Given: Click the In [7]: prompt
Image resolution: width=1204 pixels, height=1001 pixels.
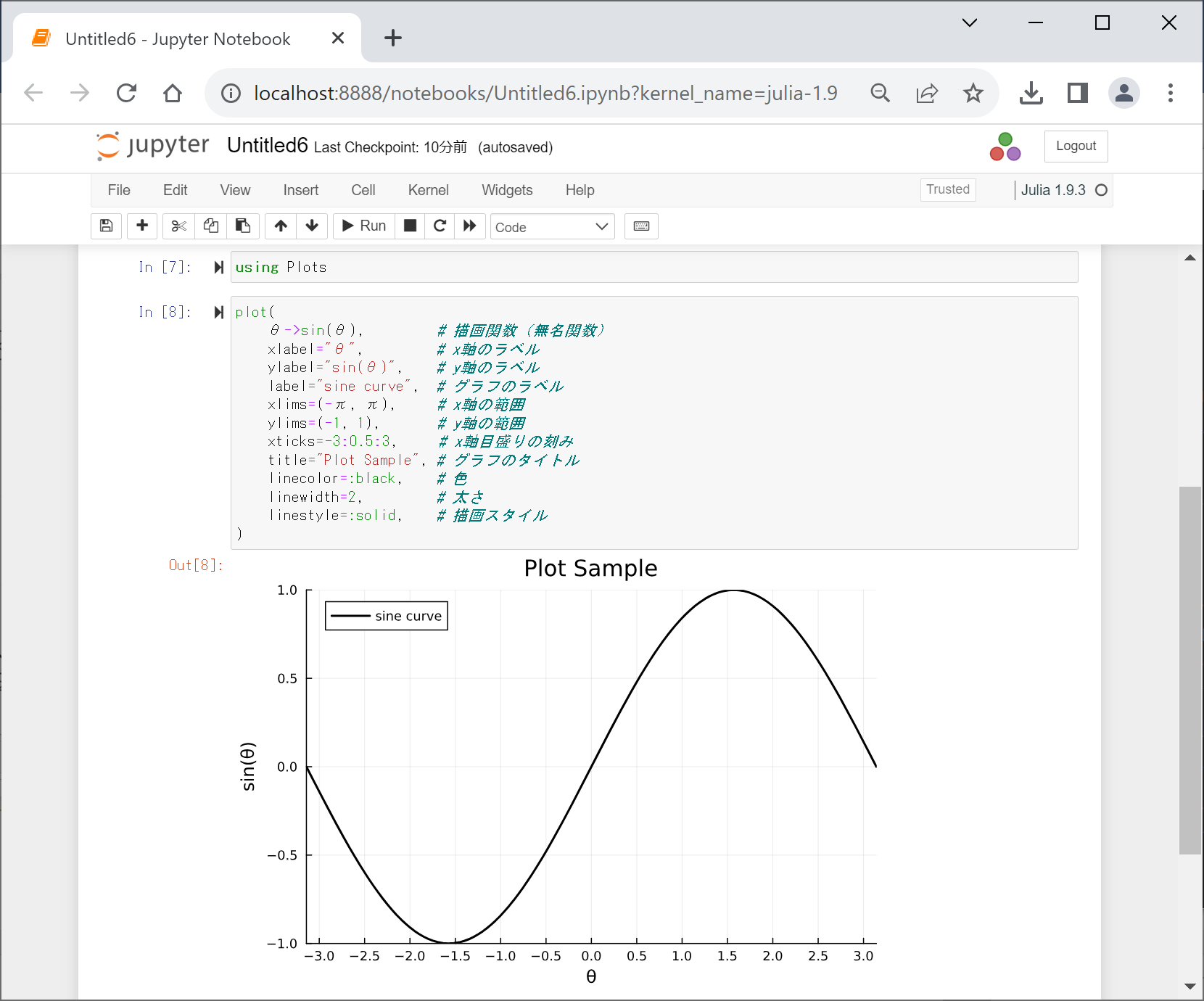Looking at the screenshot, I should coord(165,267).
